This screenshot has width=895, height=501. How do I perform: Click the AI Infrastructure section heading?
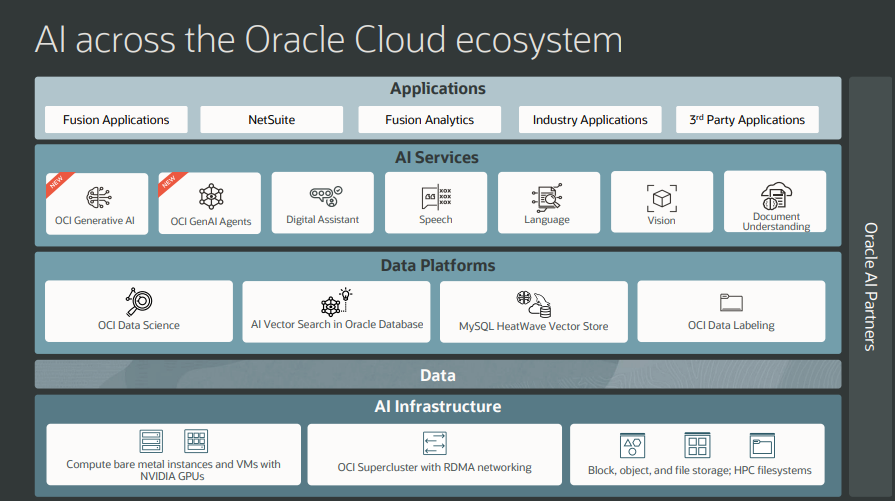tap(438, 406)
